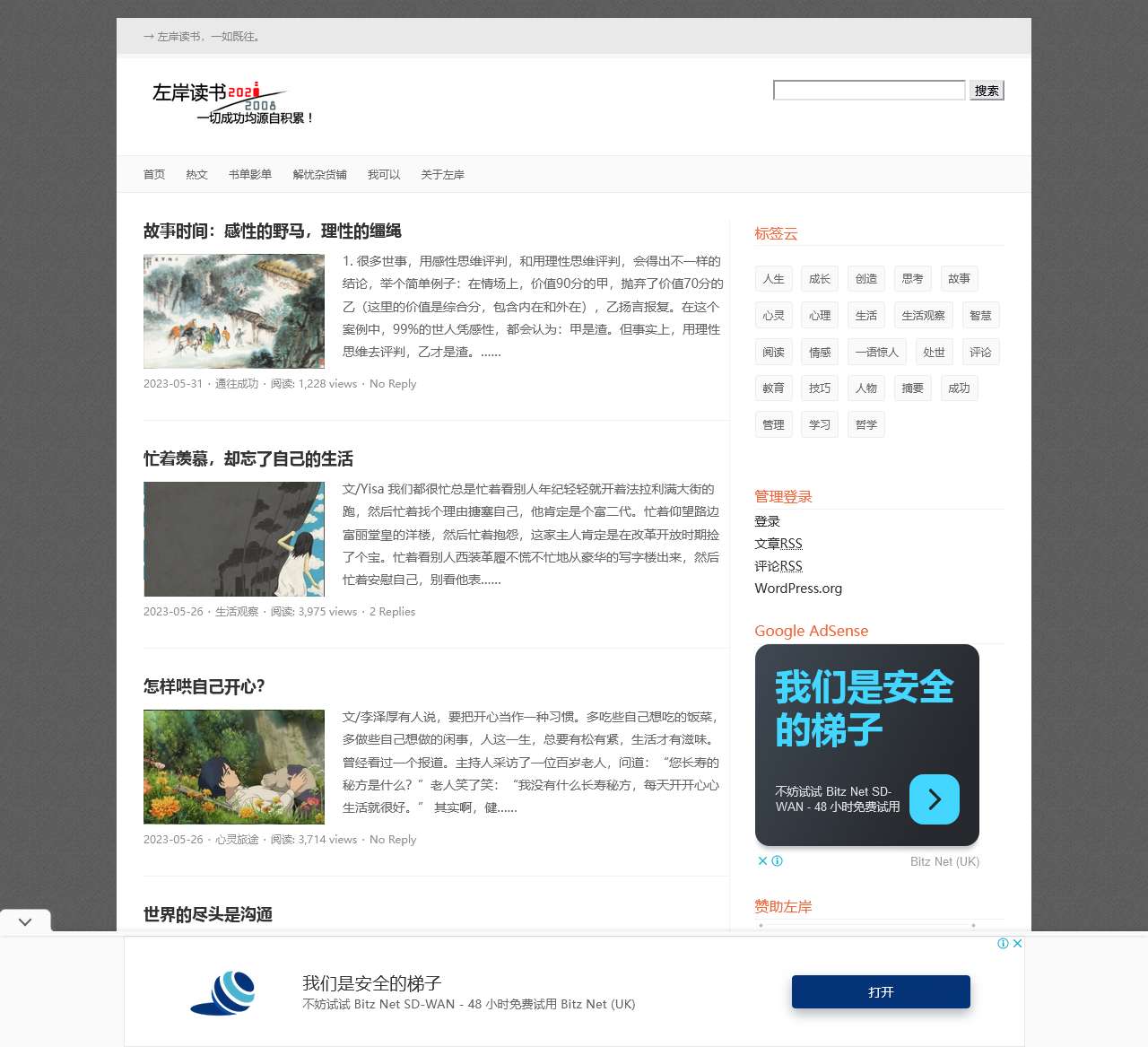Open the 关于左岸 menu item
This screenshot has height=1047, width=1148.
[442, 174]
